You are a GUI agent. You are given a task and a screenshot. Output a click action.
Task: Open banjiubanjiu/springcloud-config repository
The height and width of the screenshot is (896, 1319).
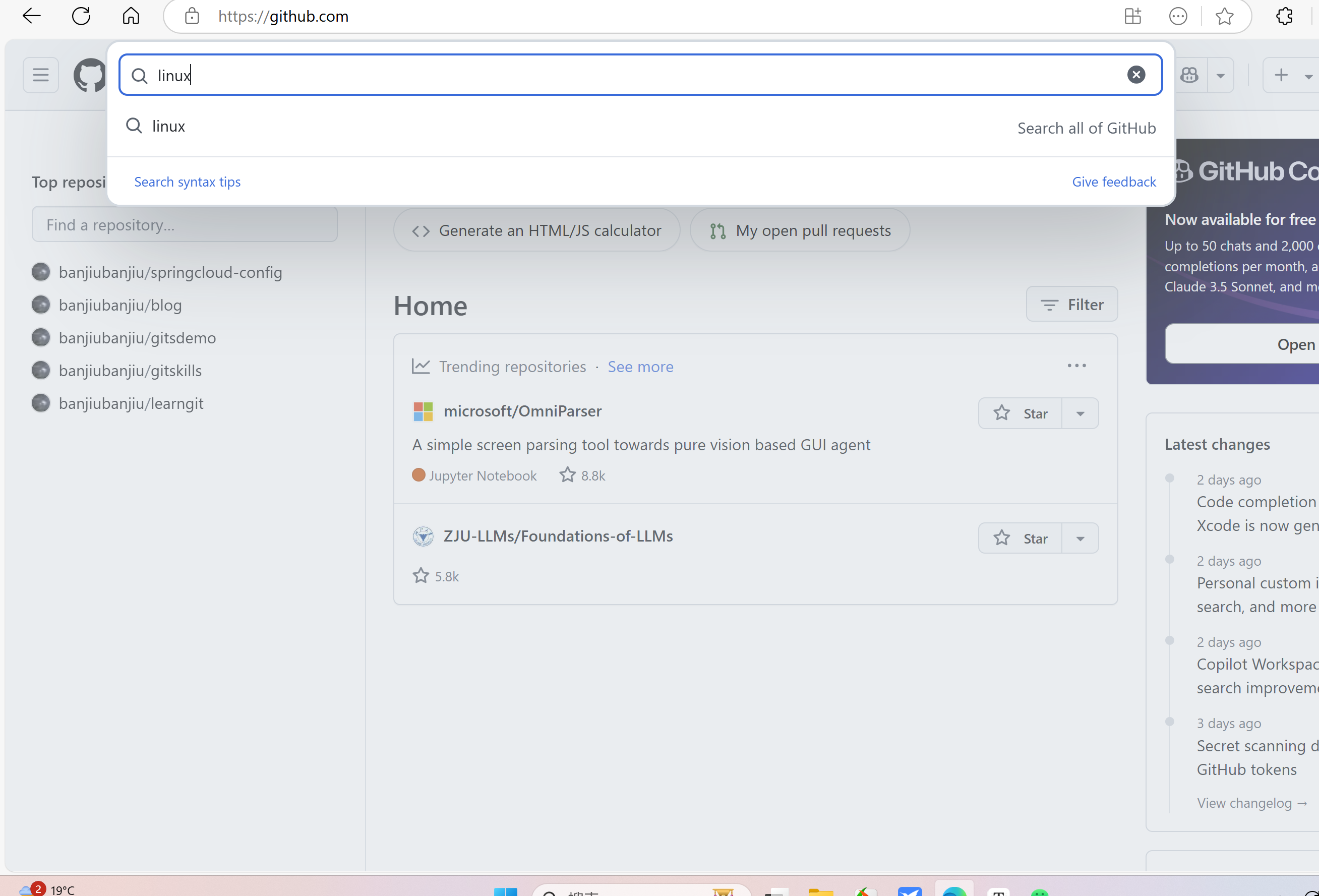pos(170,272)
